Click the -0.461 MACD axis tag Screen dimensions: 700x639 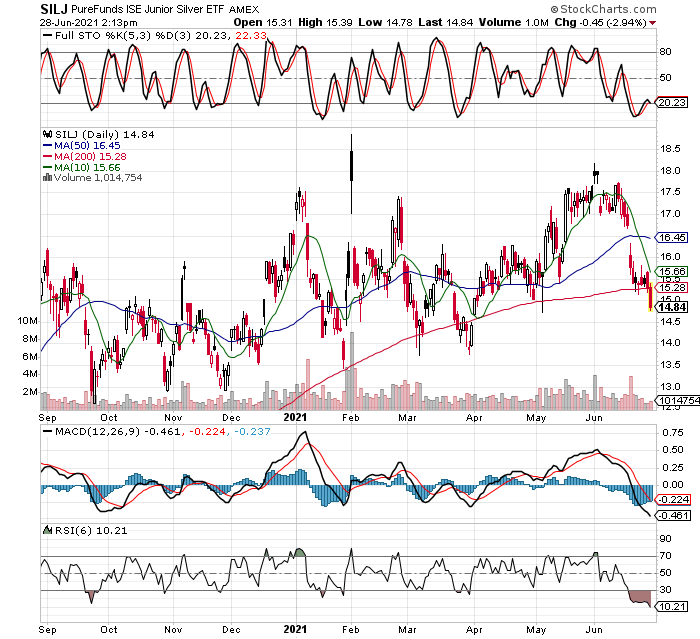(674, 515)
